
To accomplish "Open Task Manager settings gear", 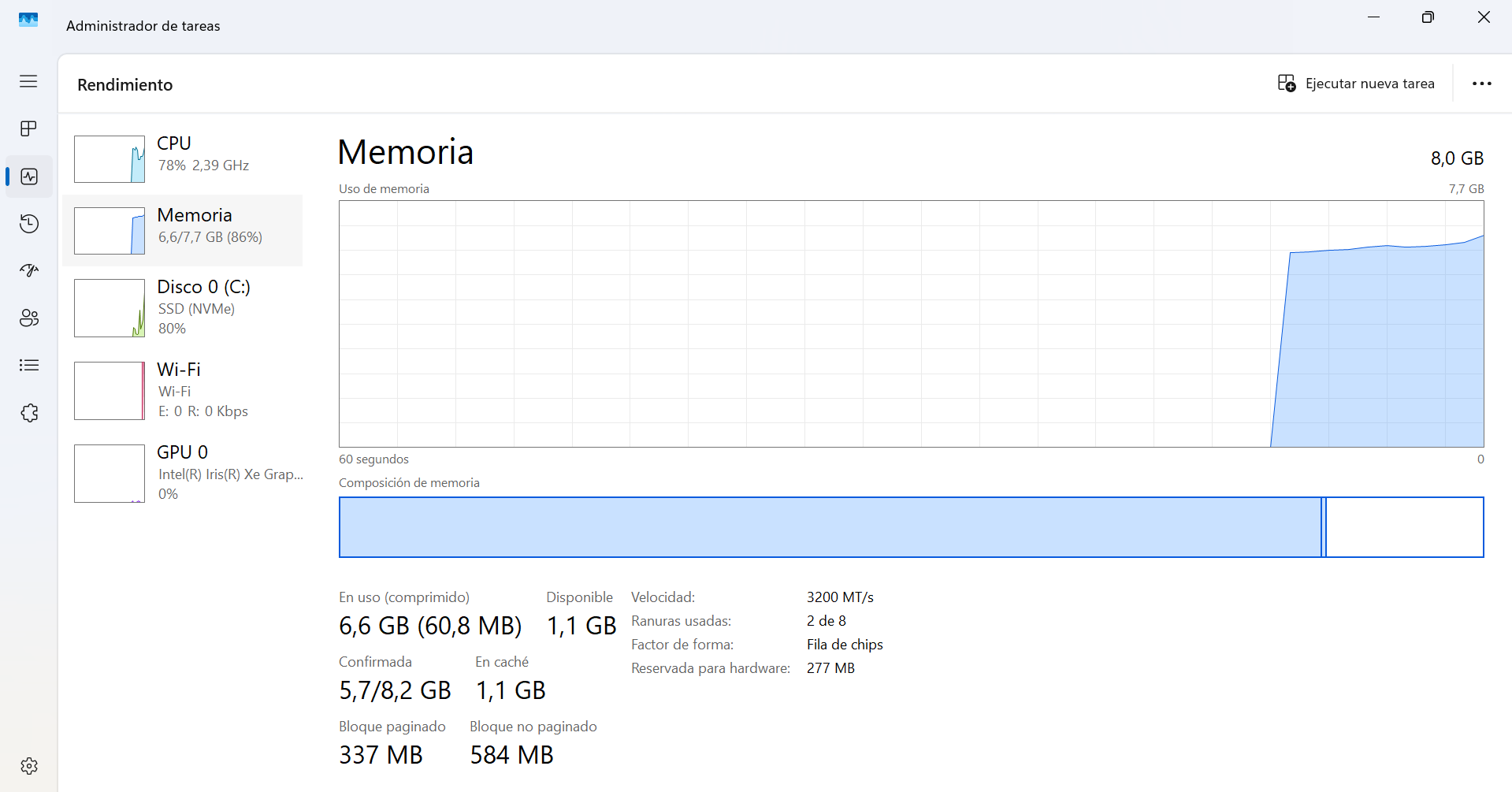I will click(29, 766).
